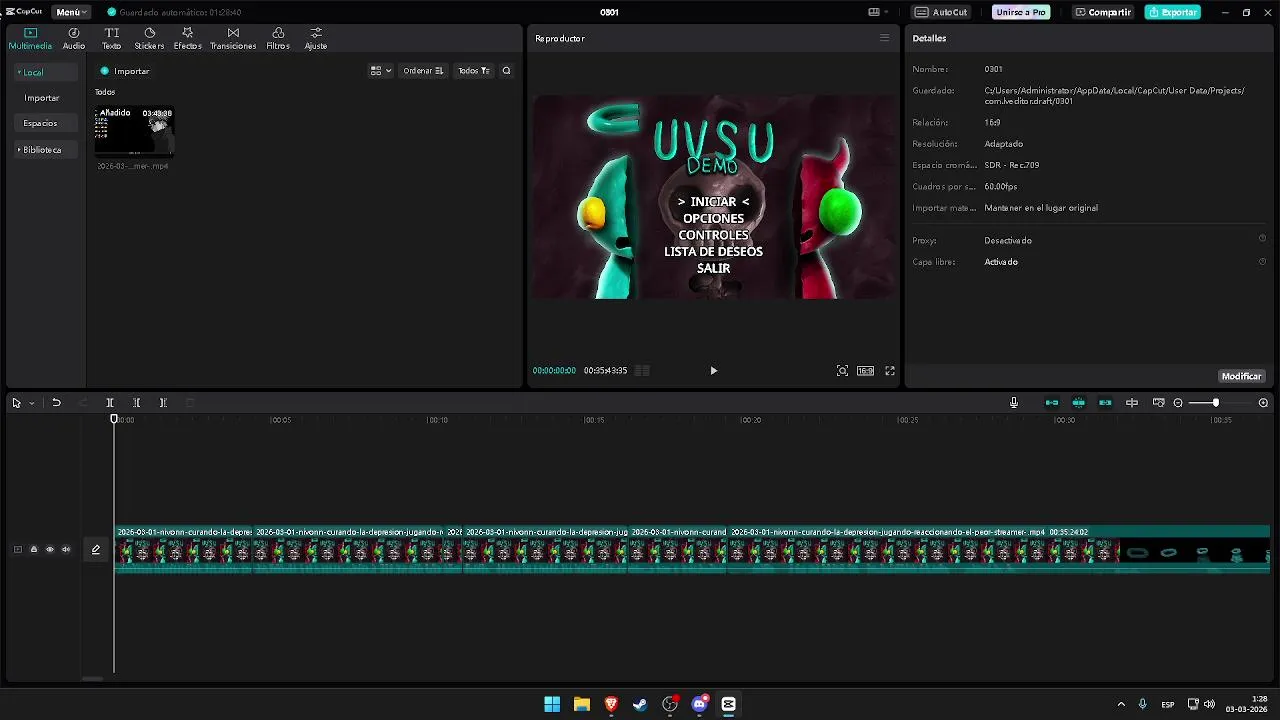Screen dimensions: 1280x720
Task: Open the Audio tab
Action: coord(74,39)
